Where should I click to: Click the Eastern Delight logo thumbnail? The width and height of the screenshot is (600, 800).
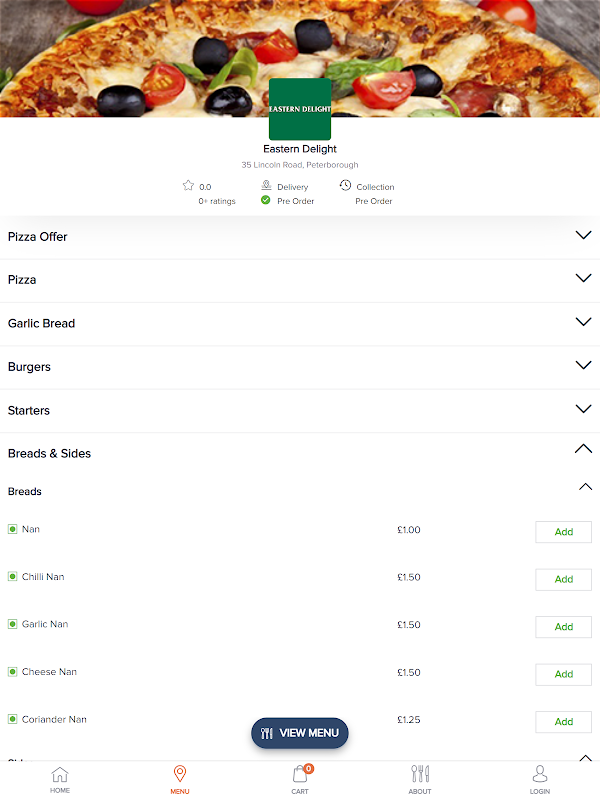[x=300, y=109]
